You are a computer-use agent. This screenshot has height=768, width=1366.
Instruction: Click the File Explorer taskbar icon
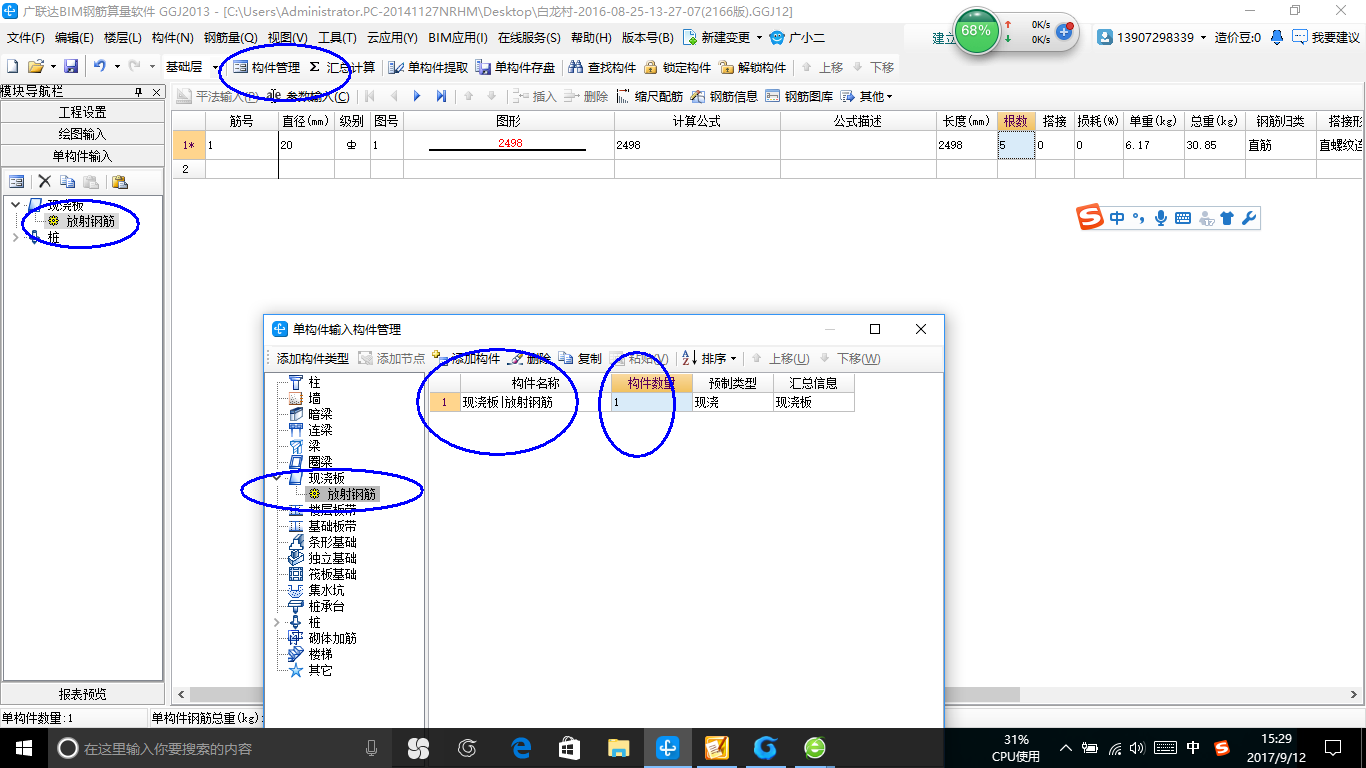(x=618, y=747)
